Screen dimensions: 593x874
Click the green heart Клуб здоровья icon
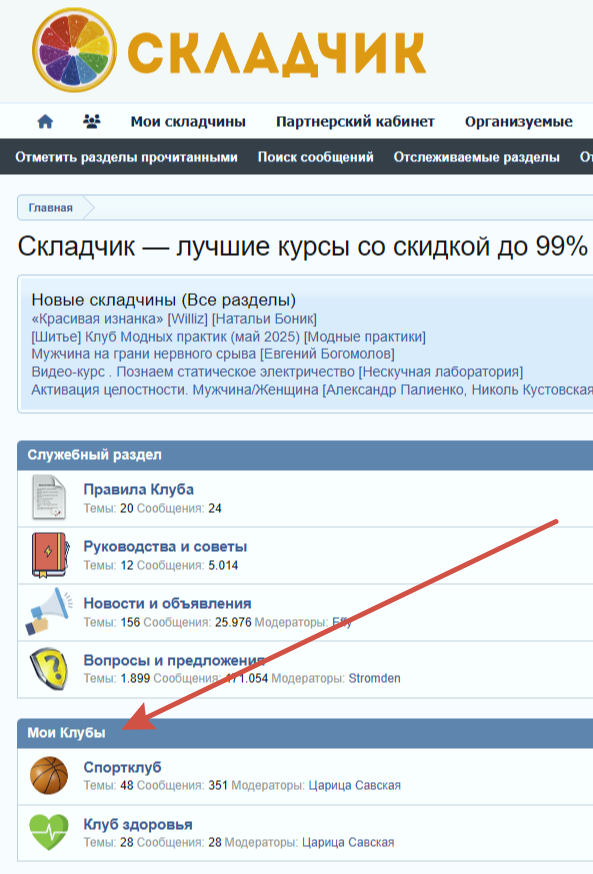coord(49,832)
